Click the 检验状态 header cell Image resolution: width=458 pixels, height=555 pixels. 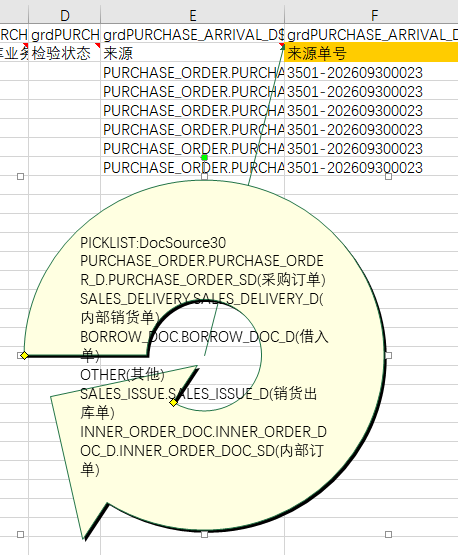(x=64, y=53)
